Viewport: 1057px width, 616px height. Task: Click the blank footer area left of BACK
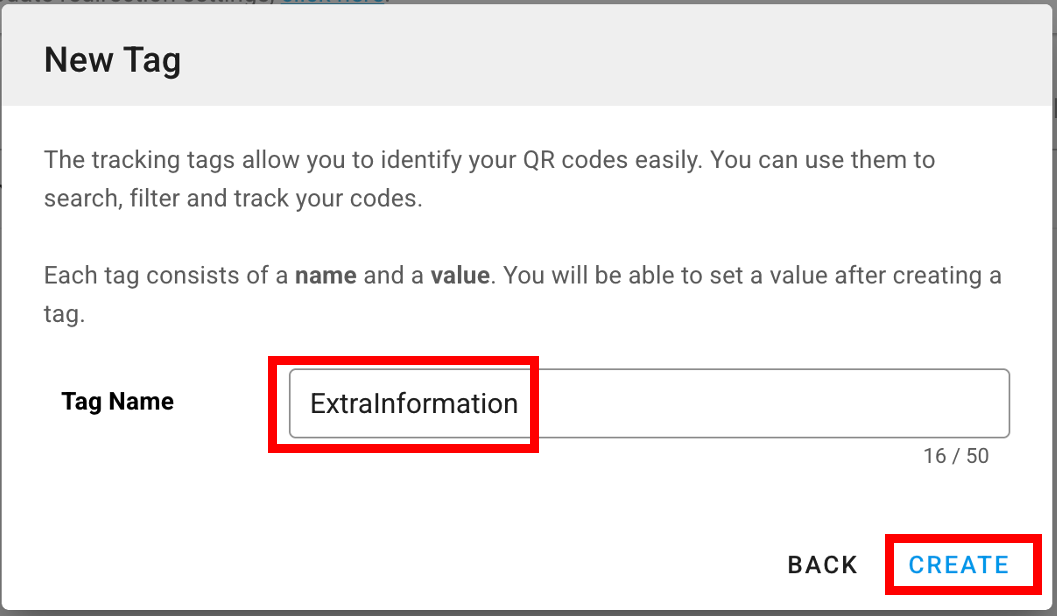click(x=400, y=565)
